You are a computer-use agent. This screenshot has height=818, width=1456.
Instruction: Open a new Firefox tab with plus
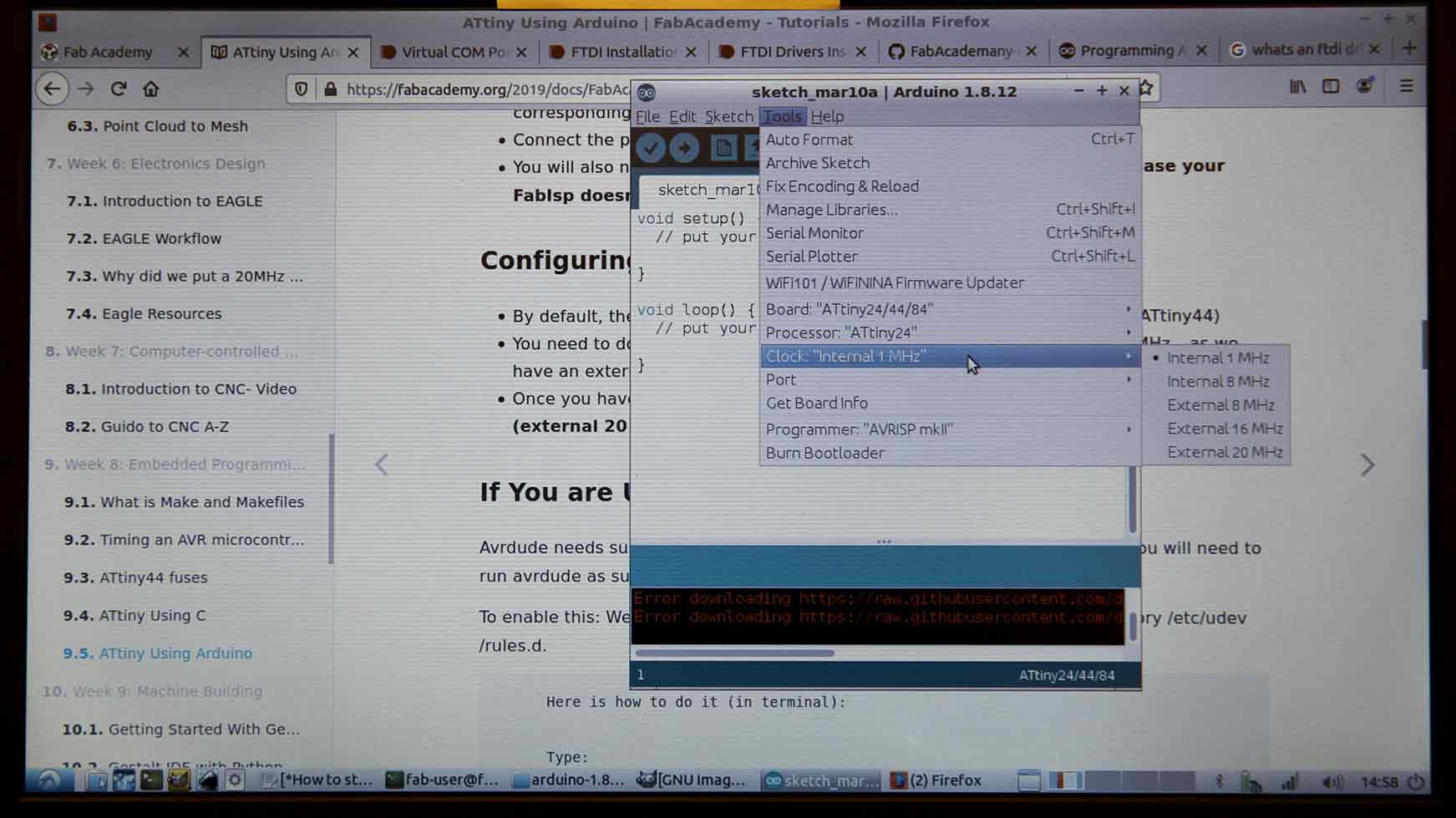(x=1409, y=48)
